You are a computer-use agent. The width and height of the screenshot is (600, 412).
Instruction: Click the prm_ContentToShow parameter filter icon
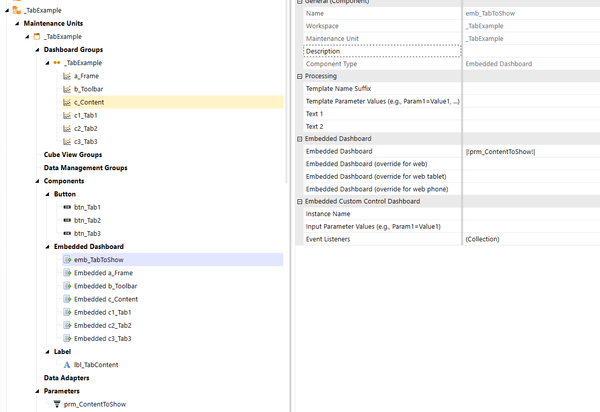point(56,404)
